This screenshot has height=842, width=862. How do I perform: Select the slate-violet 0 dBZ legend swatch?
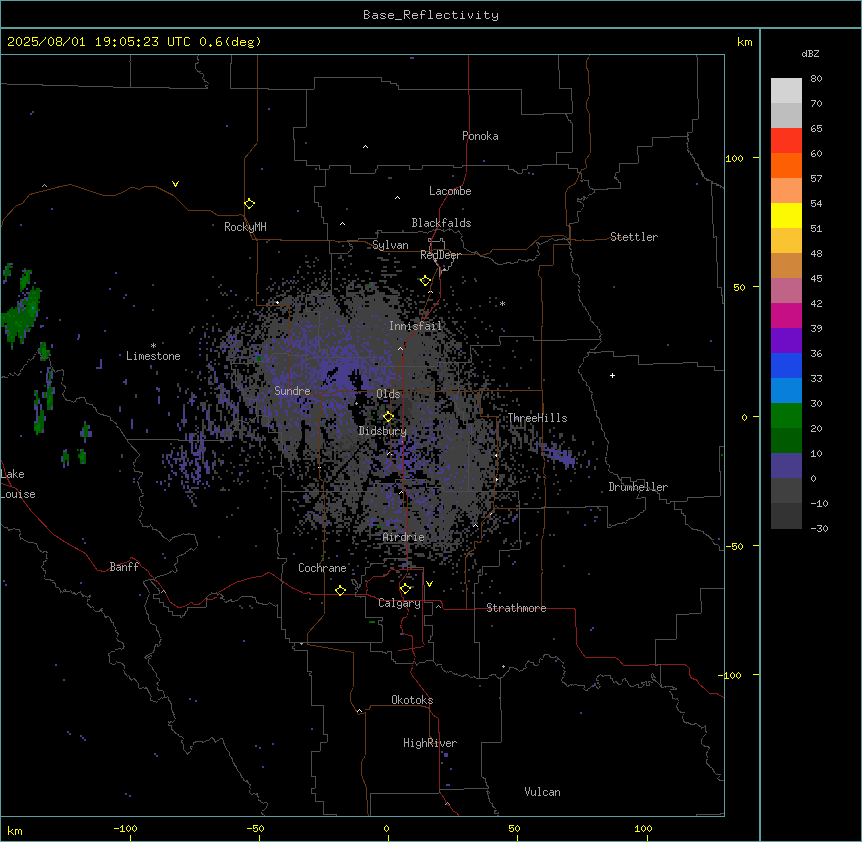tap(786, 466)
